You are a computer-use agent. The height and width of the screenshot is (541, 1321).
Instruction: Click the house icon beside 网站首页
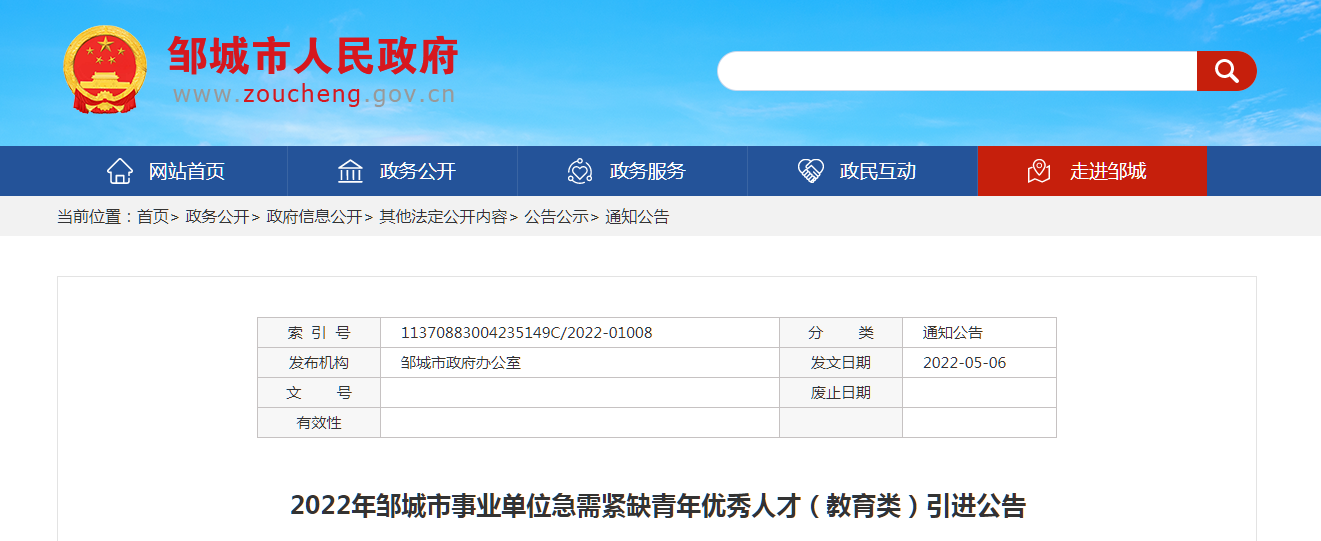pos(120,171)
